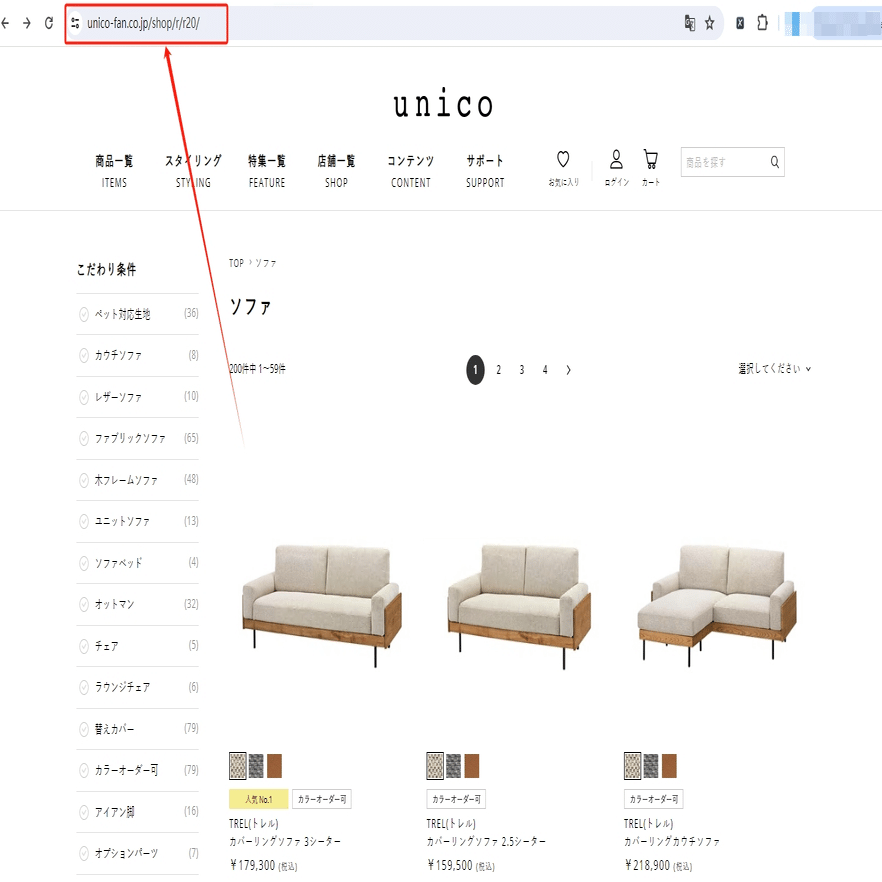Go to results page 3
This screenshot has height=882, width=882.
(521, 370)
